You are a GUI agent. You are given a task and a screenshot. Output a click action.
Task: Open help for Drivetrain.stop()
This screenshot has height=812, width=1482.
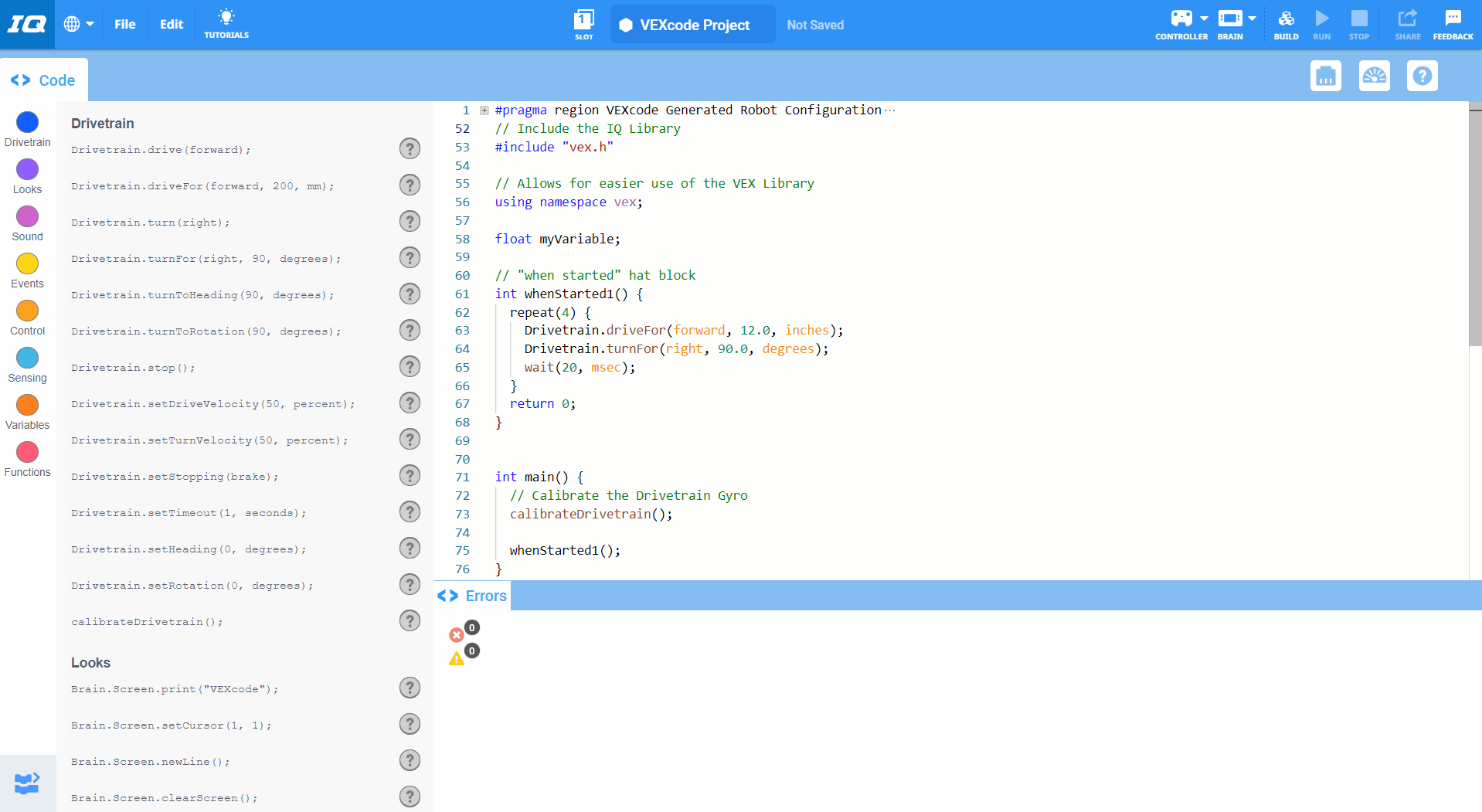[410, 366]
